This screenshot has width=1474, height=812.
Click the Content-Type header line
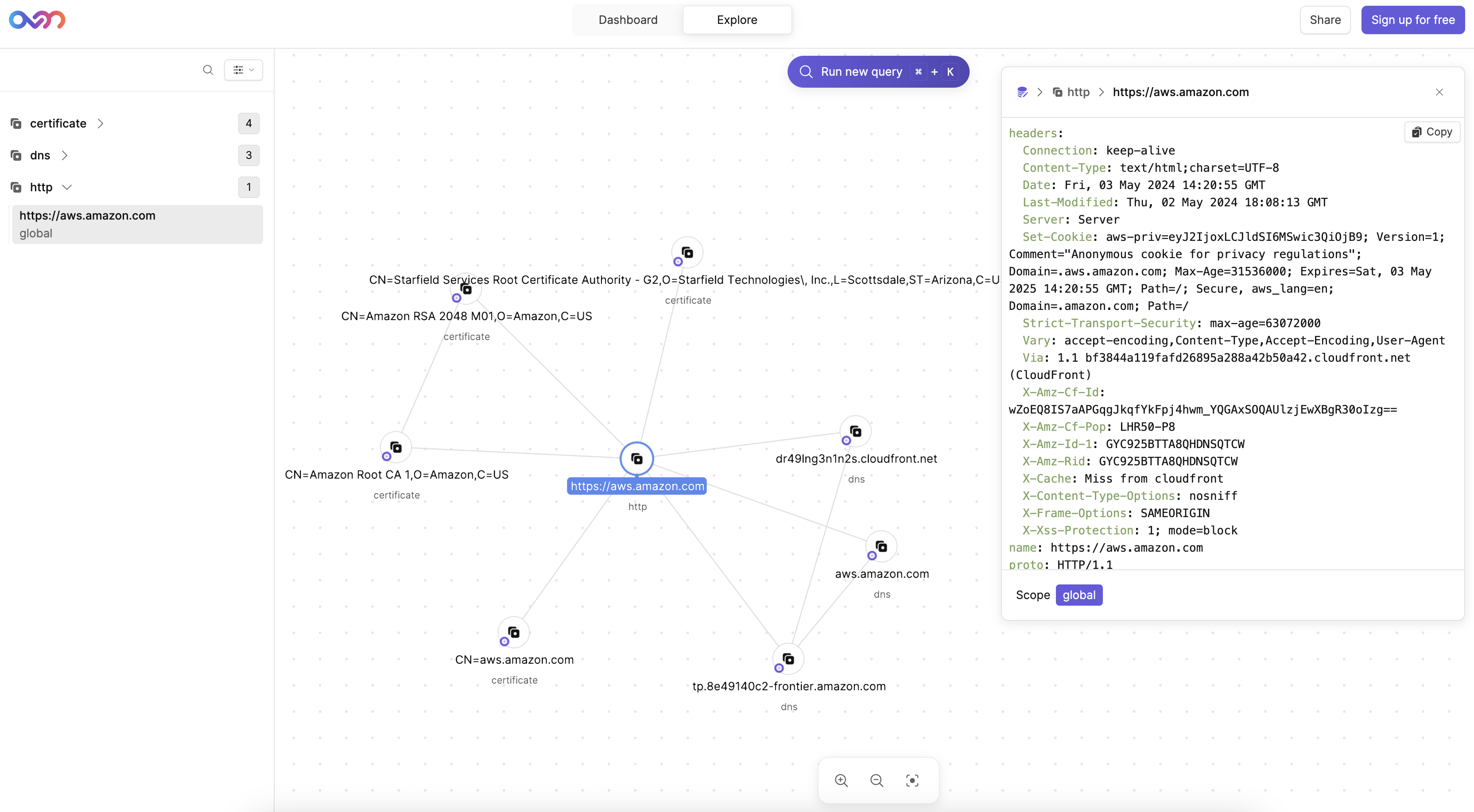(x=1151, y=167)
